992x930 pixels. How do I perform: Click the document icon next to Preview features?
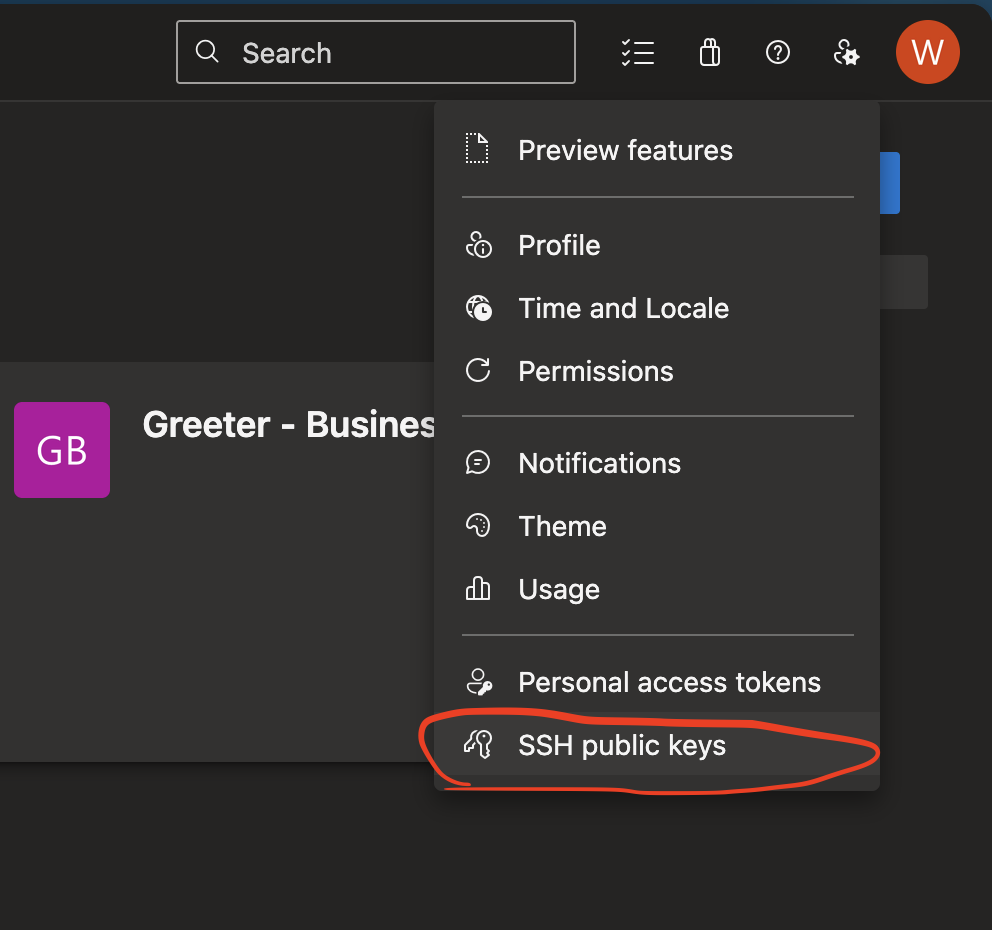click(x=478, y=148)
